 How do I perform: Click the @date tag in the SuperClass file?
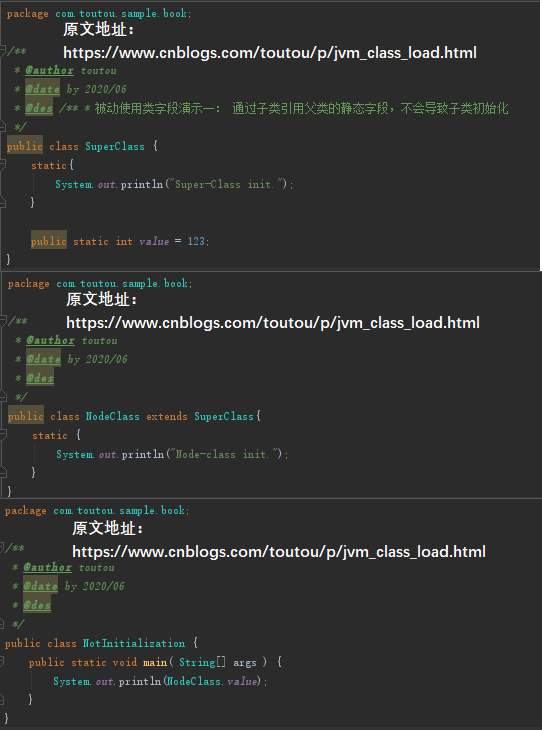pos(42,89)
